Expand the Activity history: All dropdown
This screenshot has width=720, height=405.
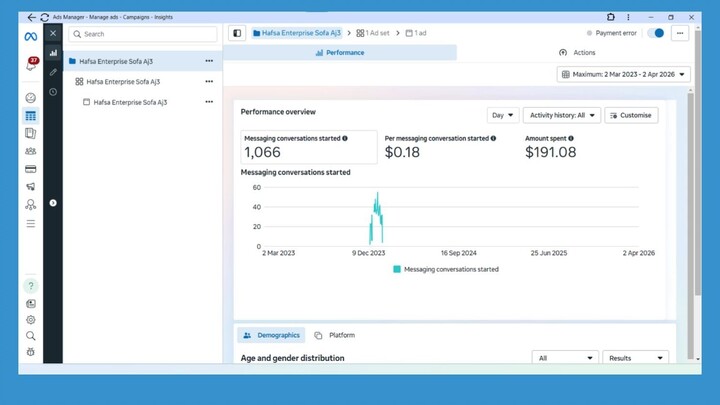click(x=561, y=115)
